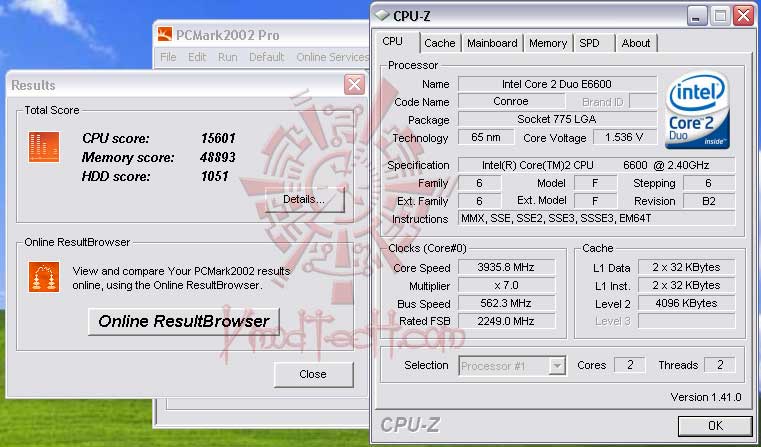Click the Multiplier value x 7.0
The image size is (761, 447).
(506, 285)
